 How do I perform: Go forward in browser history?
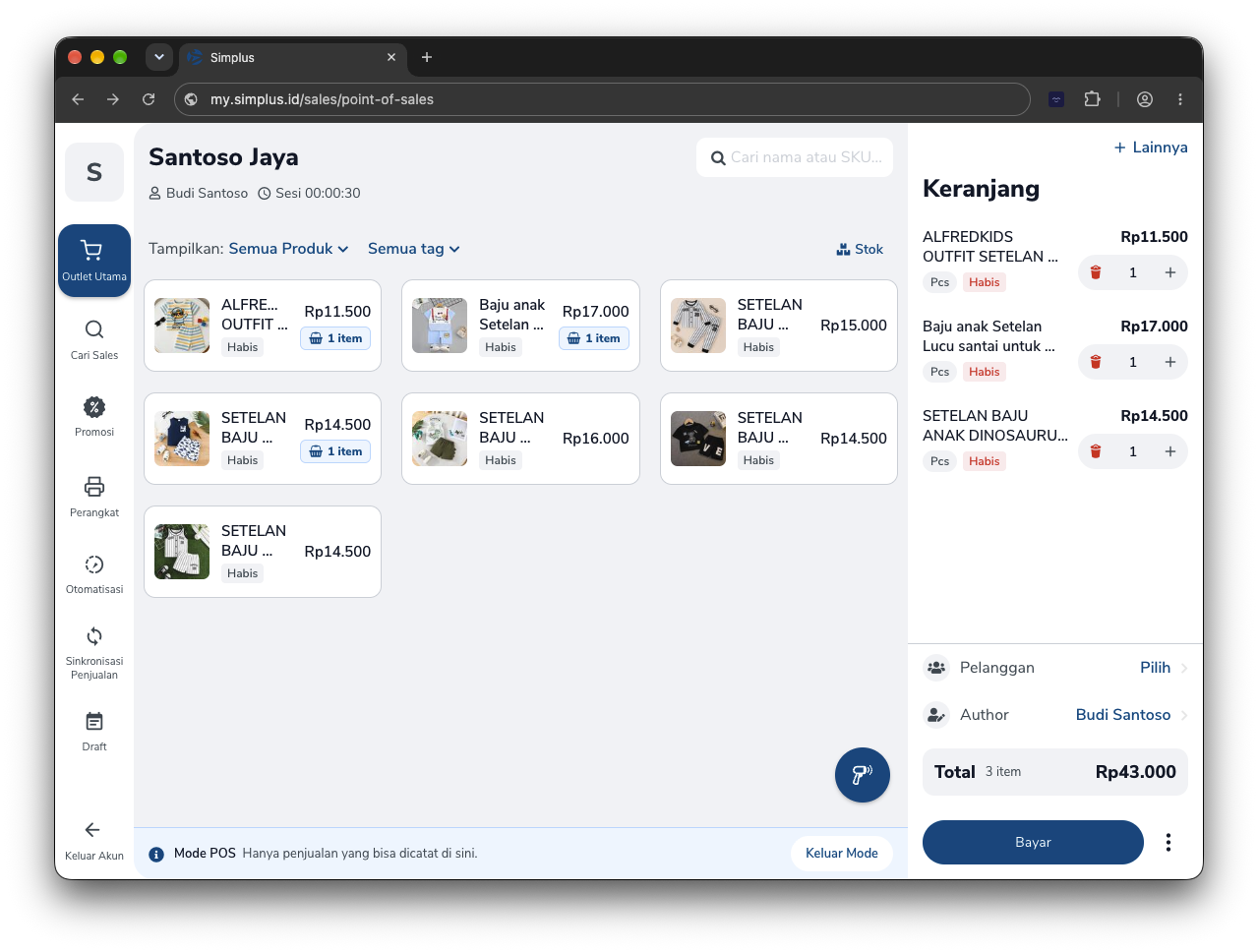tap(113, 99)
